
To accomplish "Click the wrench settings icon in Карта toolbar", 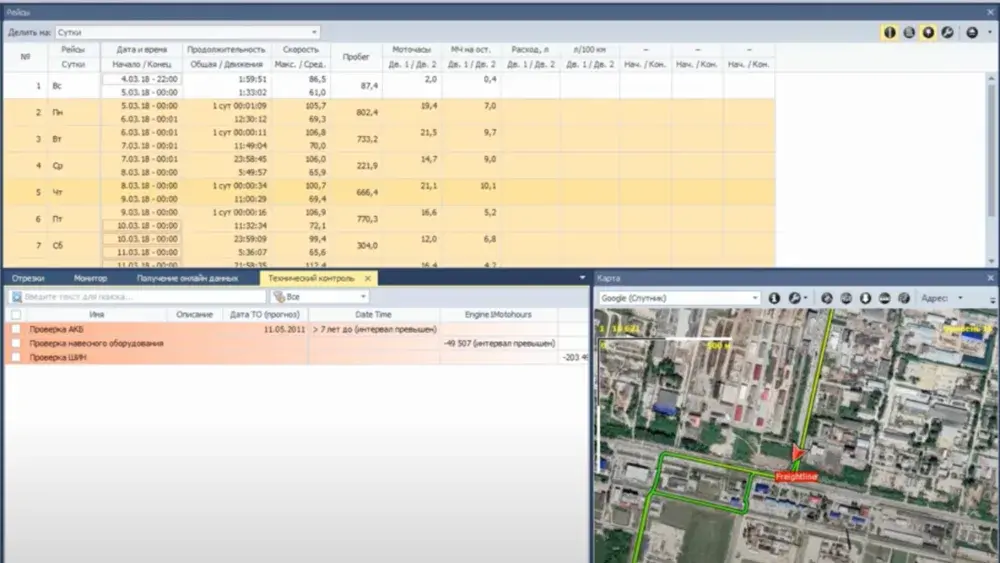I will [x=794, y=298].
